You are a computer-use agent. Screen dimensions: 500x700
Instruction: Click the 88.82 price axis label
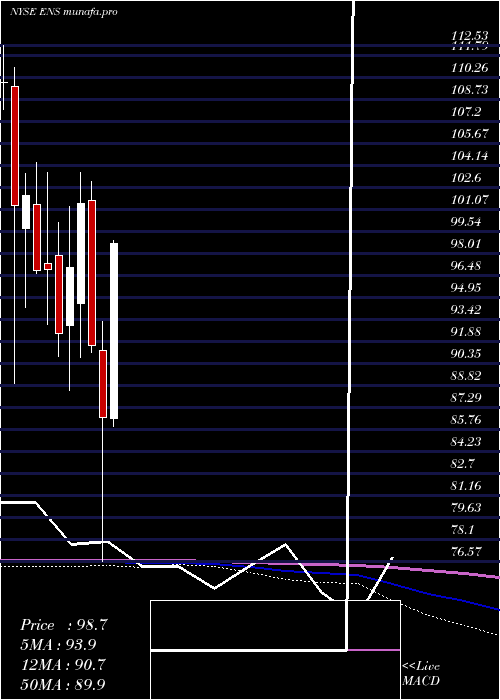click(x=466, y=375)
